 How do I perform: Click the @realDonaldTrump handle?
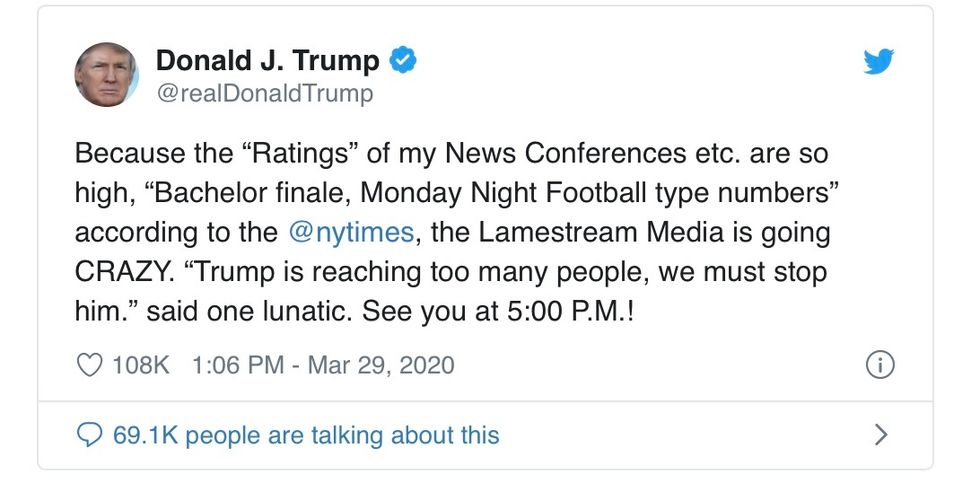[x=263, y=94]
